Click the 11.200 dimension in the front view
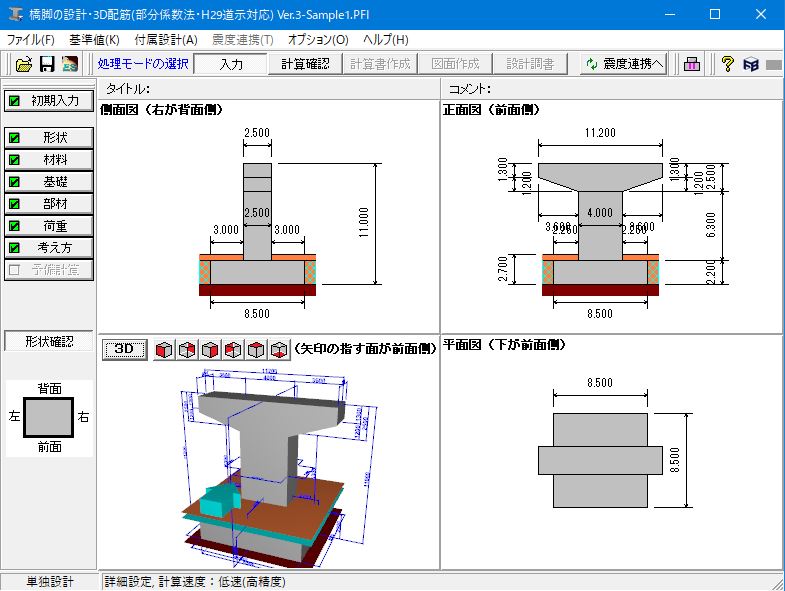Viewport: 785px width, 591px height. pyautogui.click(x=600, y=133)
